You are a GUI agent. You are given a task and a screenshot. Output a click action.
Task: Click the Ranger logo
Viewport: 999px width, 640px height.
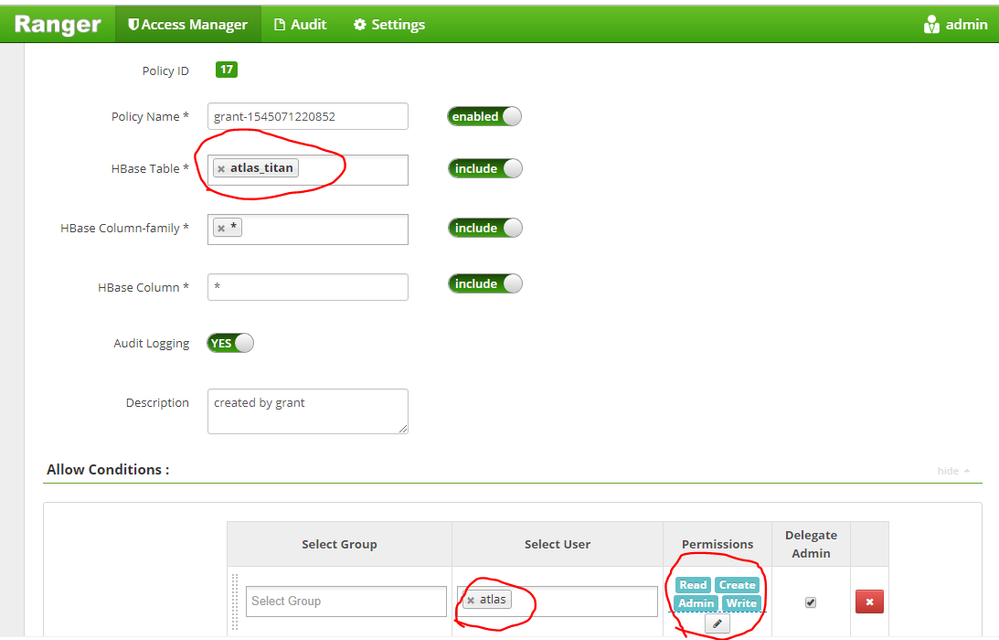57,24
